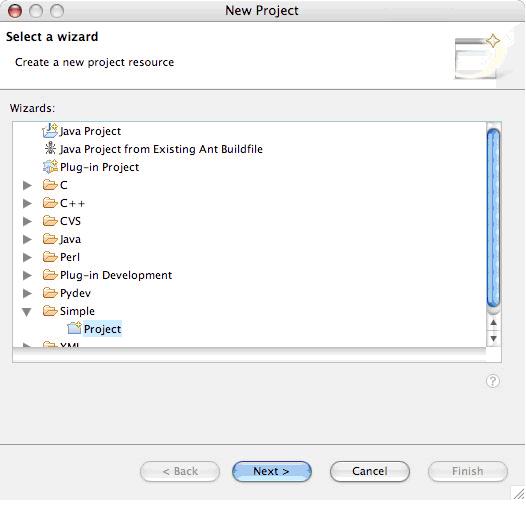Click the CVS folder icon
Viewport: 526px width, 506px height.
click(50, 221)
